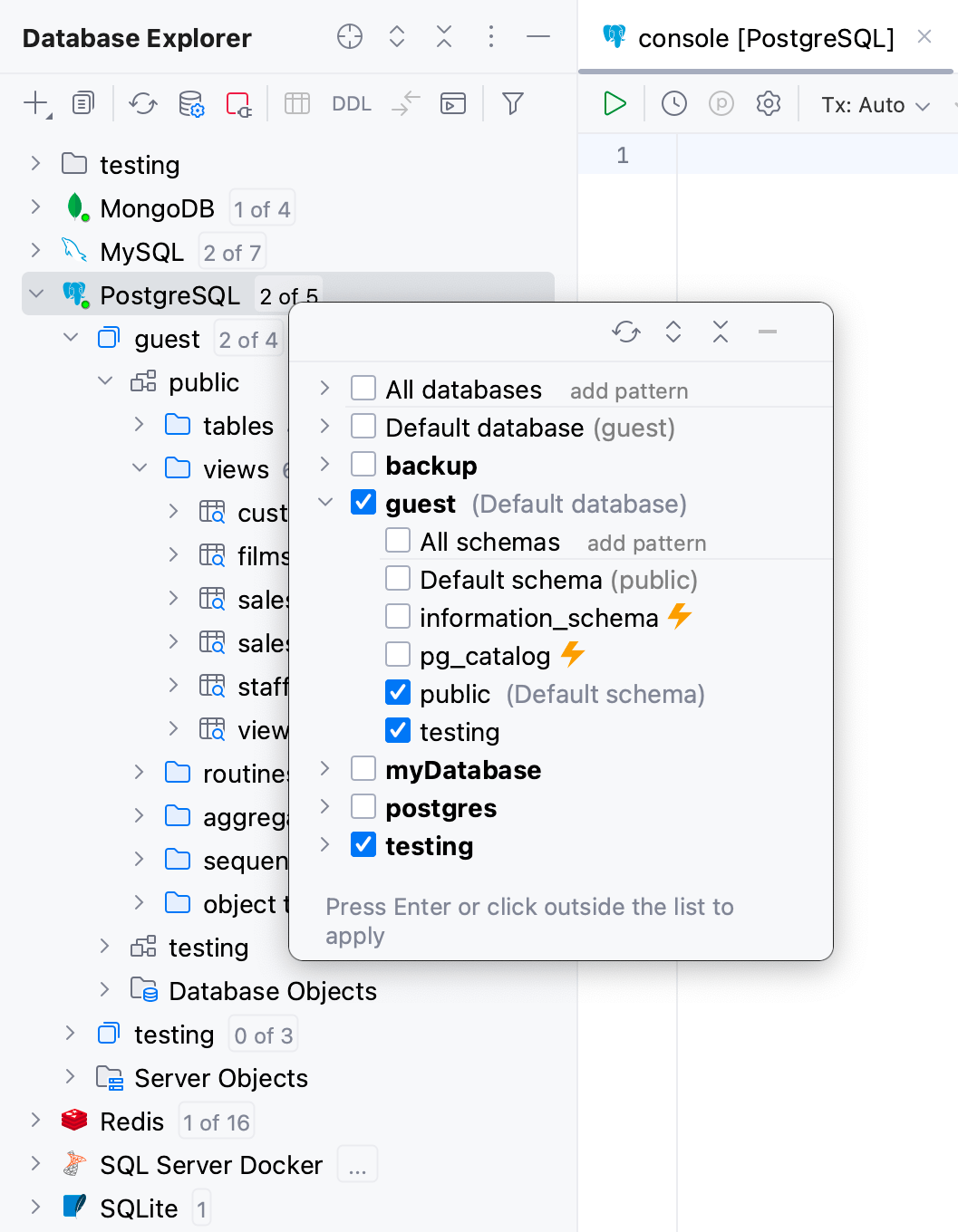Collapse all nodes in Database Explorer header
This screenshot has width=958, height=1232.
[444, 36]
